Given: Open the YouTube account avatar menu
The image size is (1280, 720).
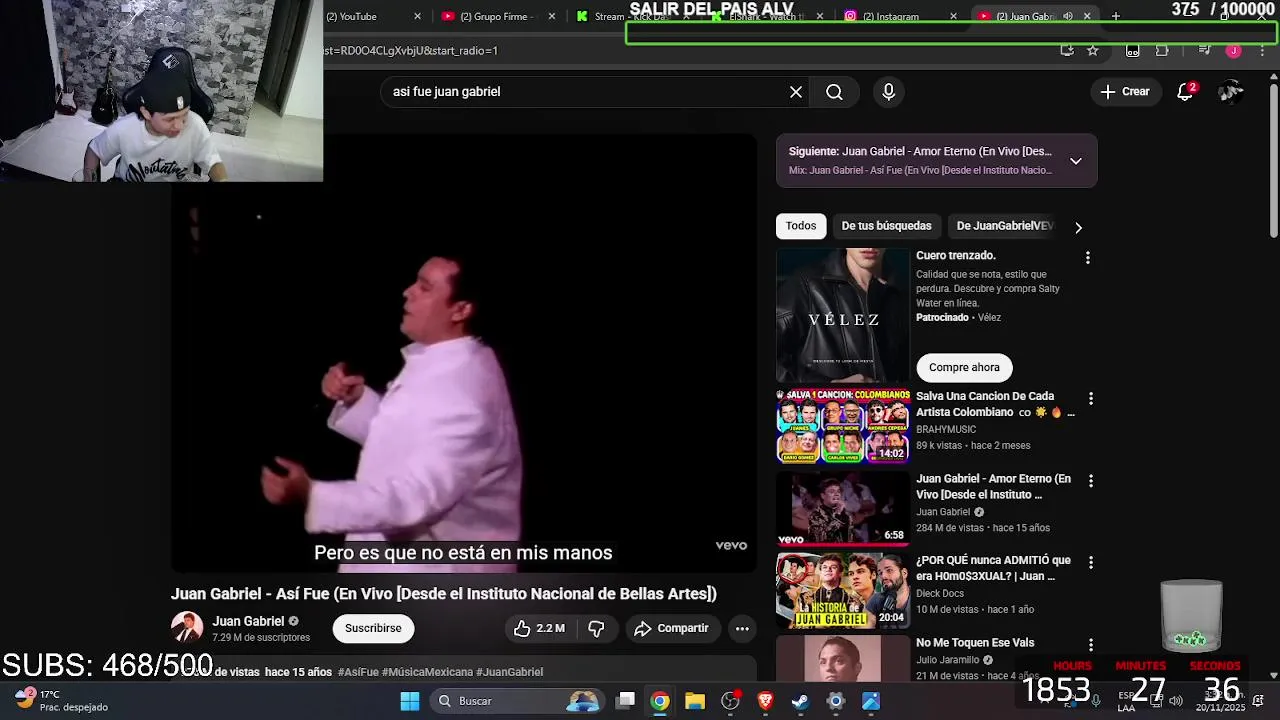Looking at the screenshot, I should click(x=1231, y=91).
